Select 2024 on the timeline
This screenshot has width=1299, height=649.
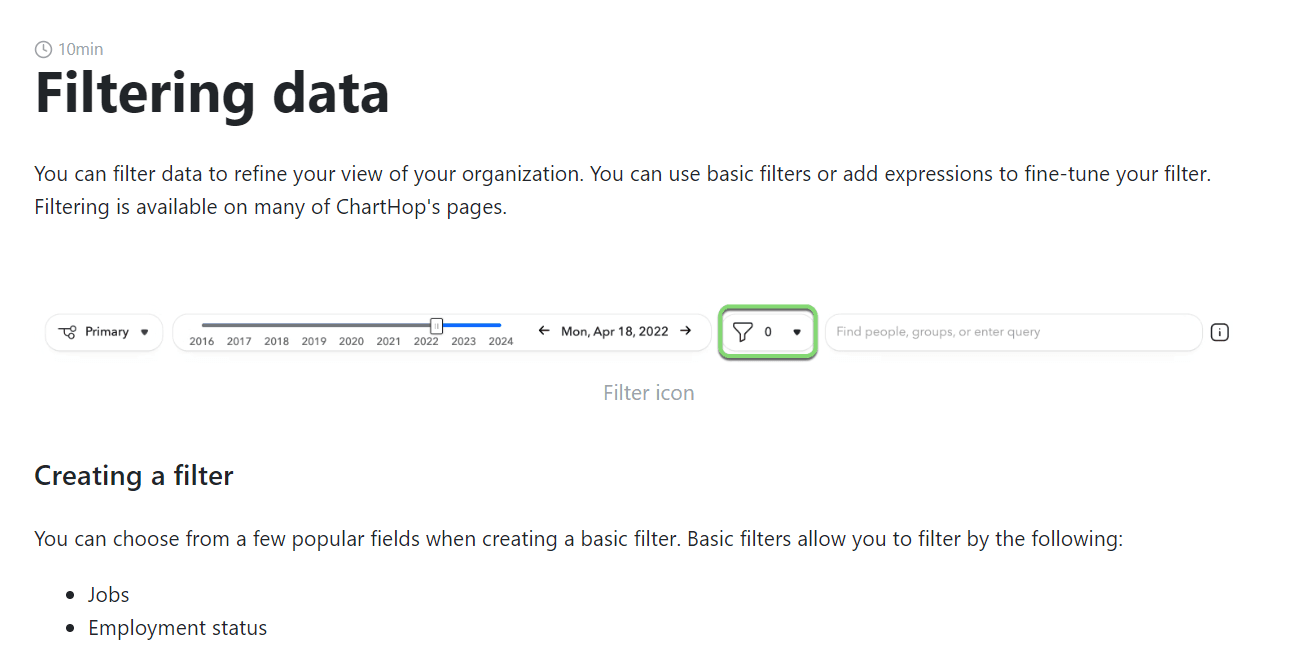tap(501, 341)
